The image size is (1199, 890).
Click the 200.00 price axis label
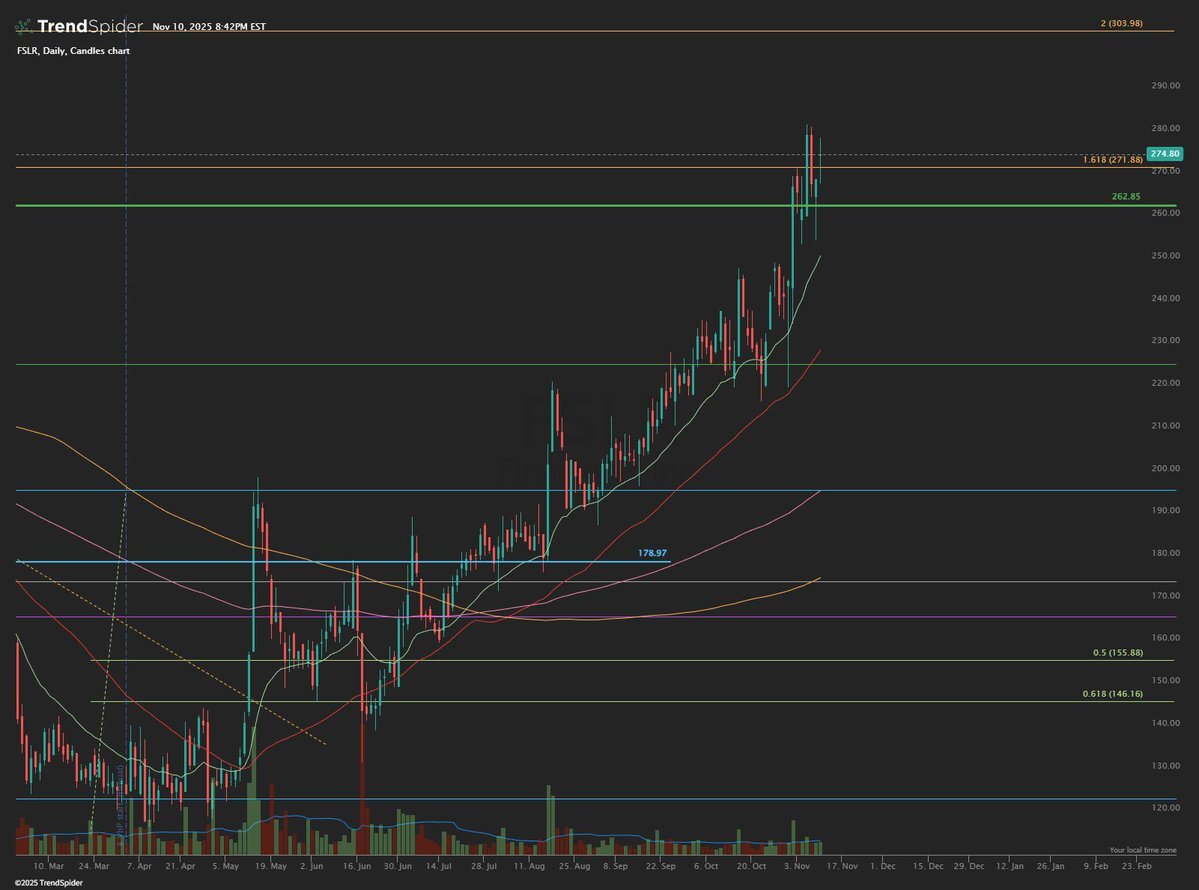[x=1165, y=469]
